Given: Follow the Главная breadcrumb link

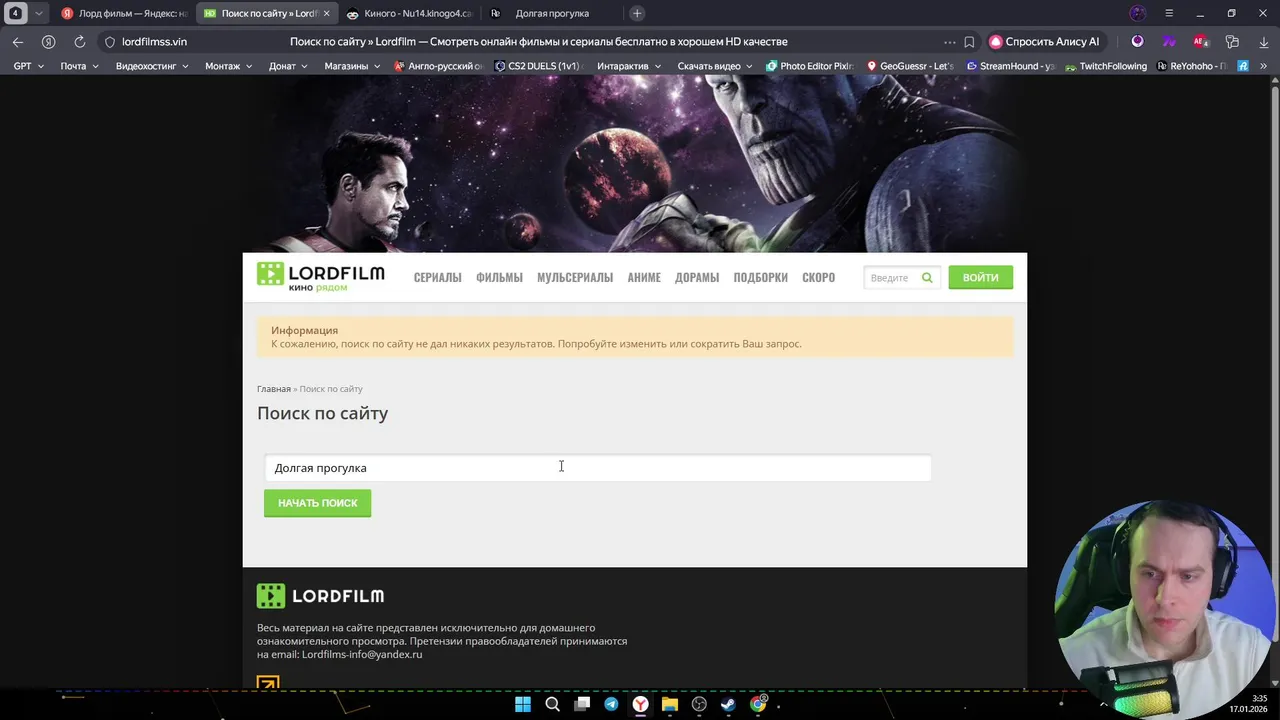Looking at the screenshot, I should pos(274,388).
